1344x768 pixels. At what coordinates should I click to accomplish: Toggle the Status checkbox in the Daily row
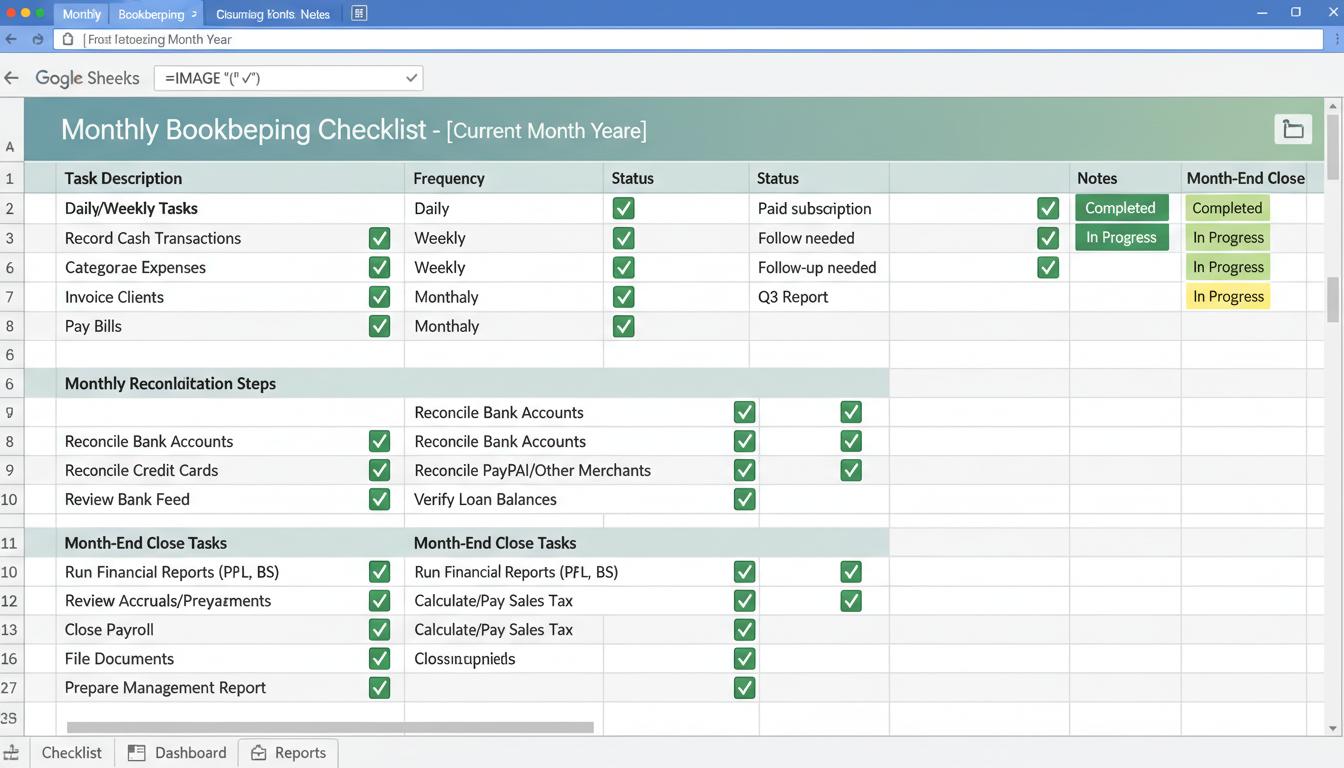623,208
